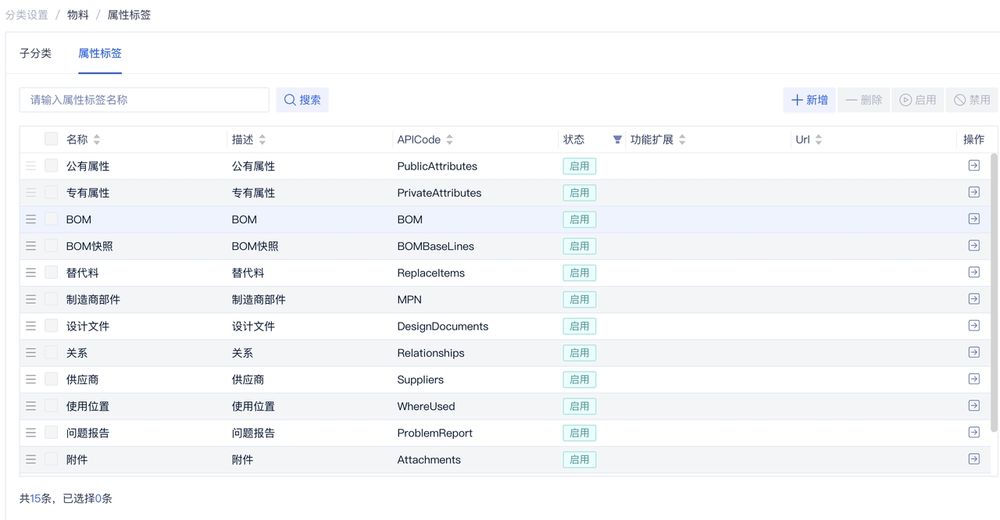Open row action icon for 问题报告
The width and height of the screenshot is (1000, 520).
click(973, 433)
